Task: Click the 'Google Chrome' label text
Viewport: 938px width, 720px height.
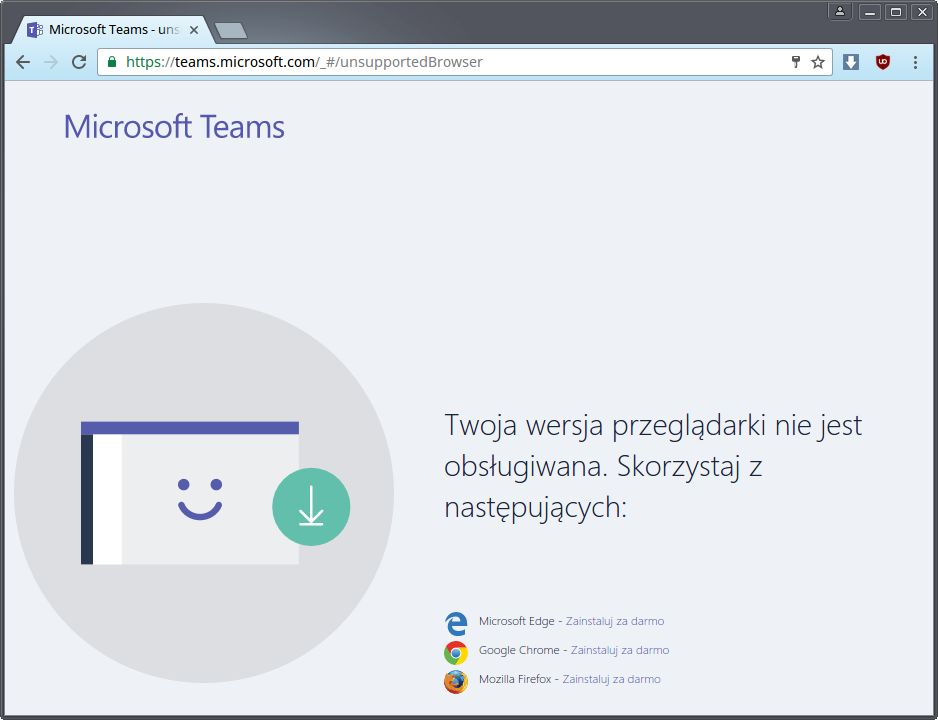Action: pos(519,650)
